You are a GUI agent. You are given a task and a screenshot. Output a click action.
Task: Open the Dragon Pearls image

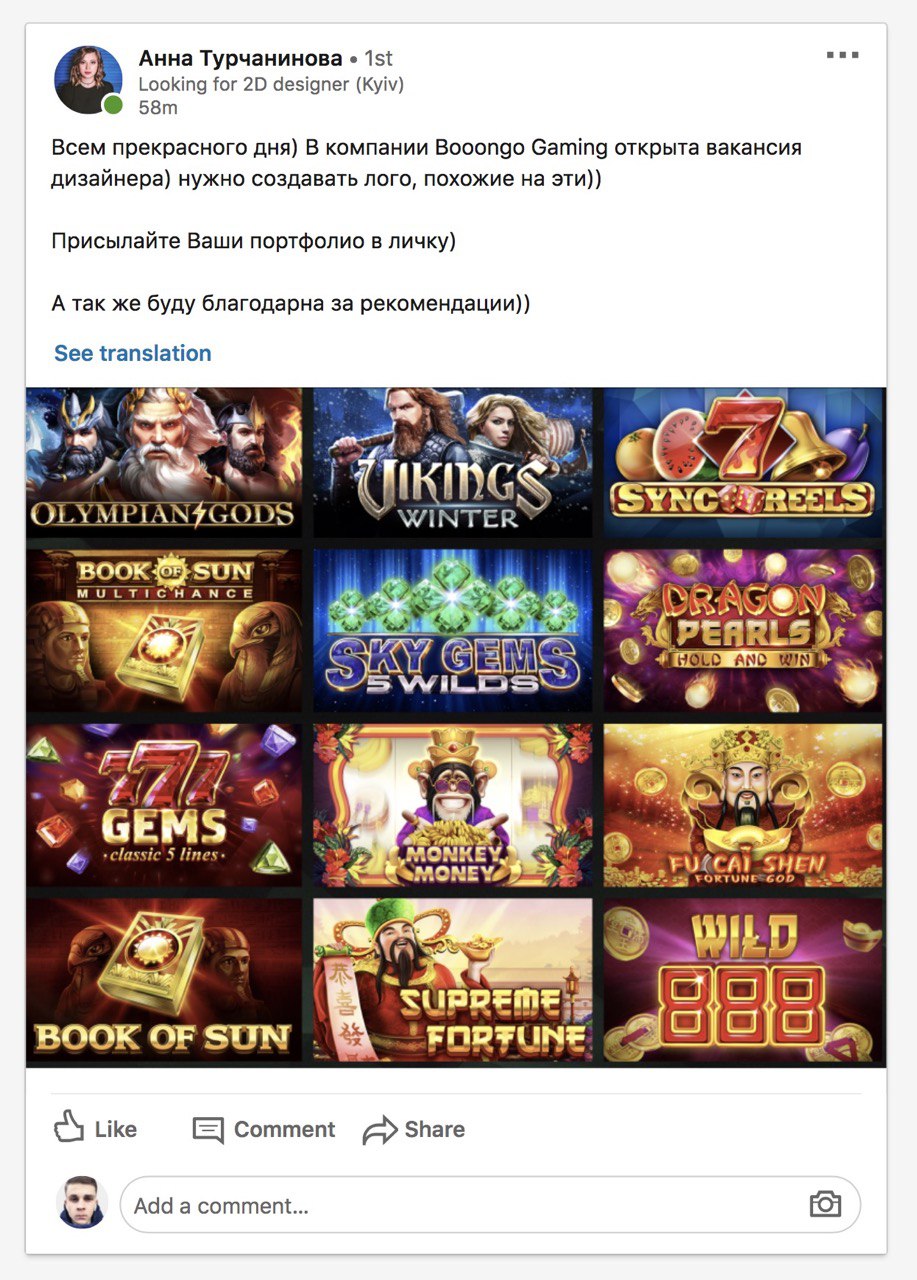point(744,630)
